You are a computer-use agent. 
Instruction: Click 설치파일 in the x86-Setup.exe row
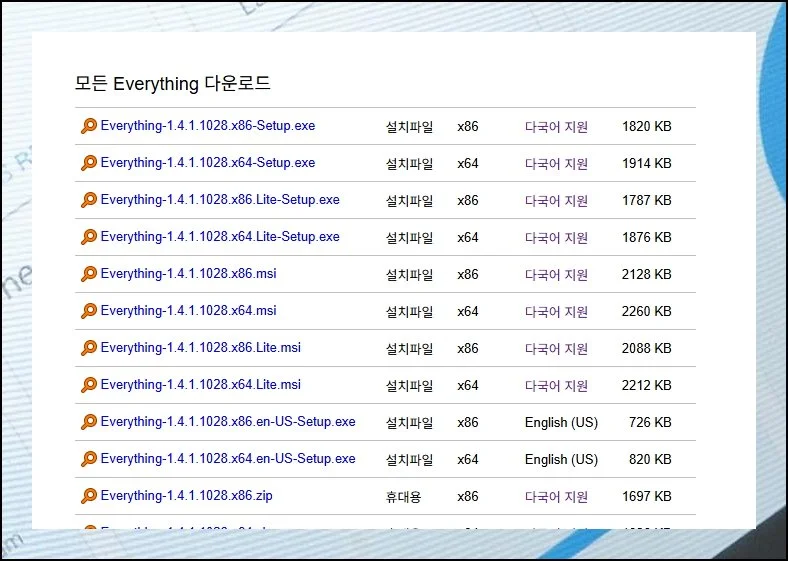(410, 127)
